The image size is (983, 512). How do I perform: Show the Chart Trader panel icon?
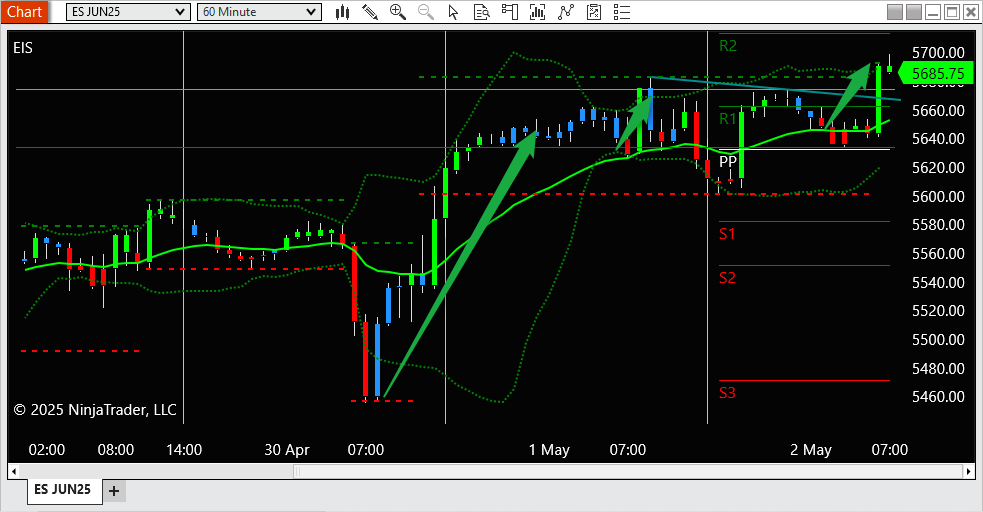pyautogui.click(x=510, y=12)
